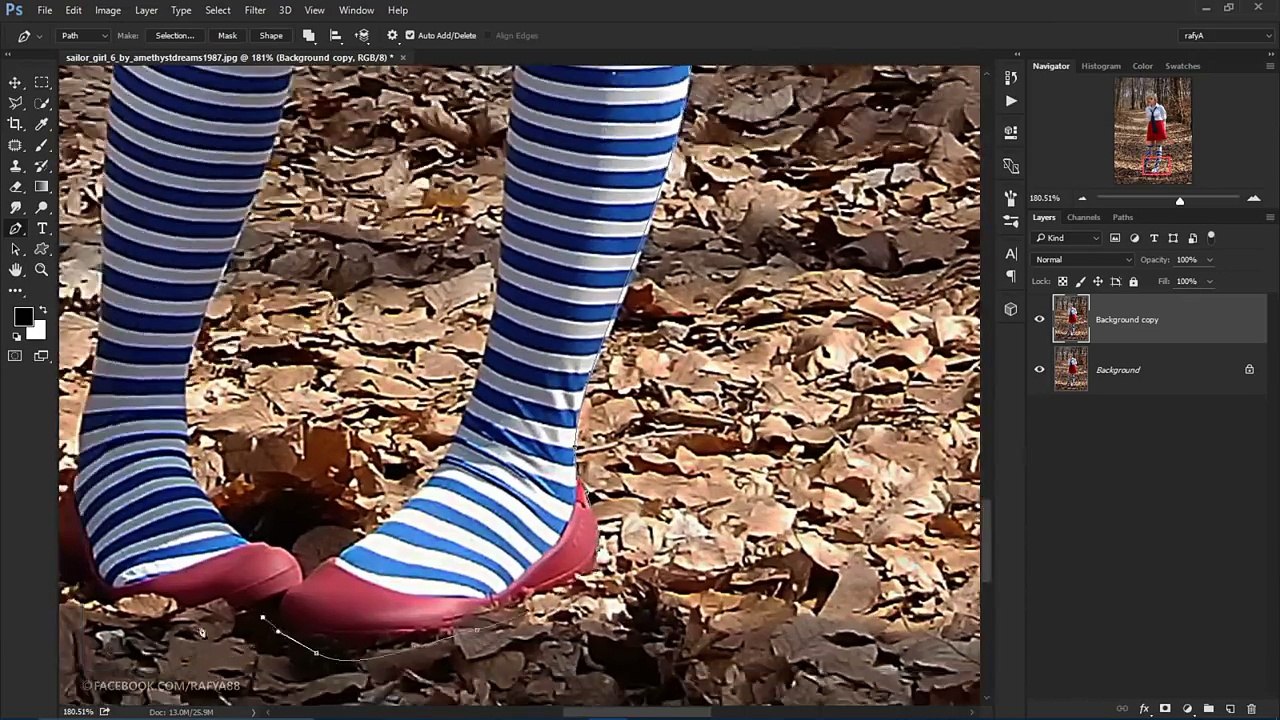
Task: Select the Rectangular Marquee tool
Action: [42, 82]
